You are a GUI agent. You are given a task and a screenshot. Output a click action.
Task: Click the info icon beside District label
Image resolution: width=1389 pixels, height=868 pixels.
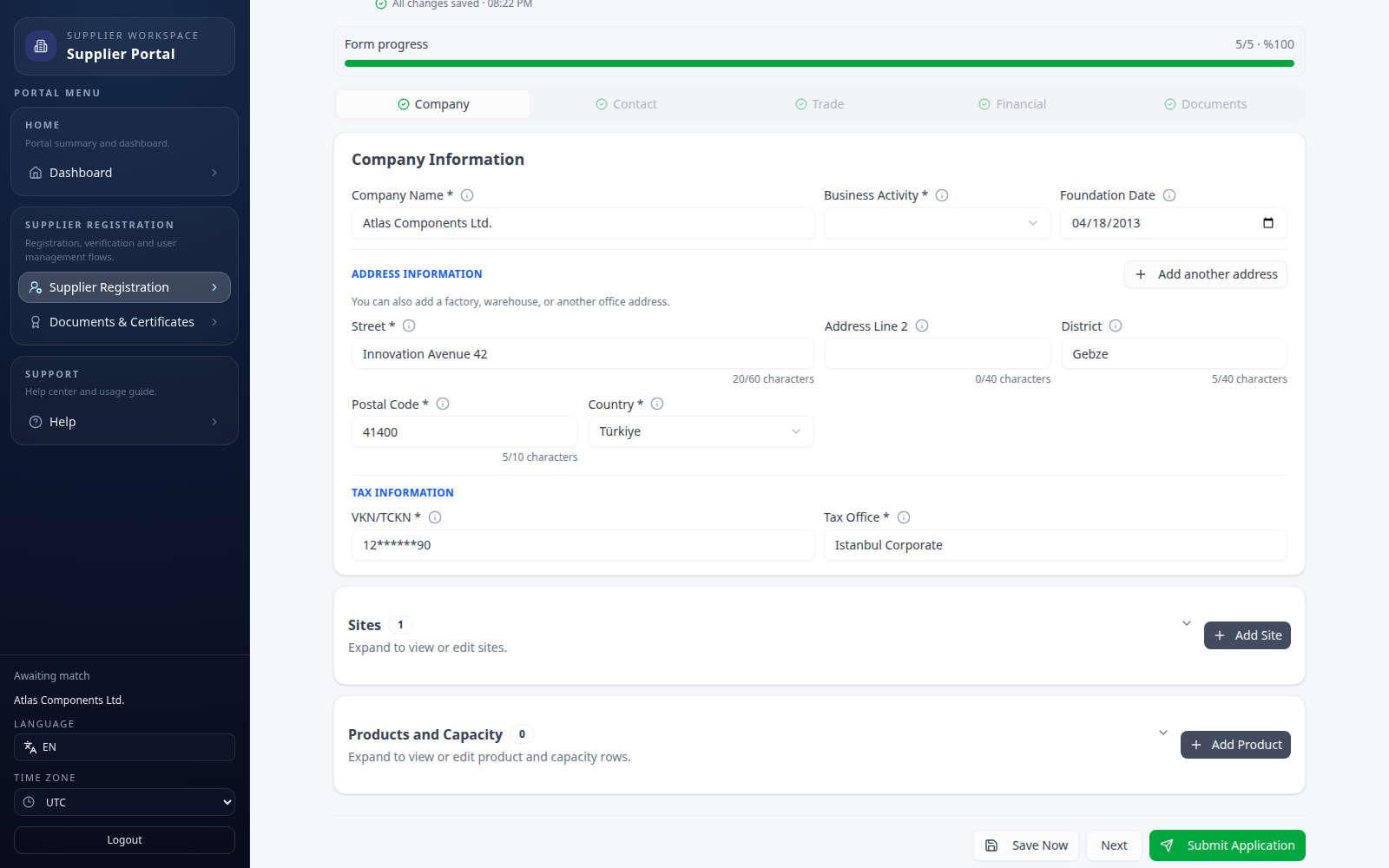(1116, 325)
